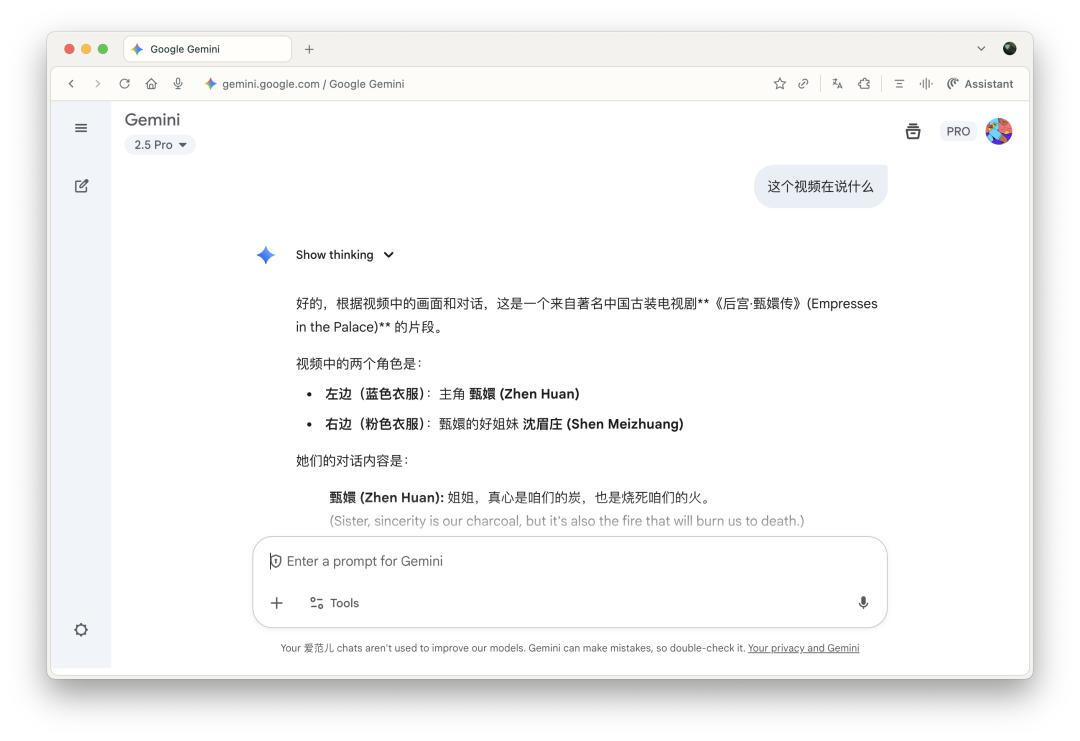The height and width of the screenshot is (741, 1080).
Task: Bookmark this page with the star icon
Action: tap(779, 84)
